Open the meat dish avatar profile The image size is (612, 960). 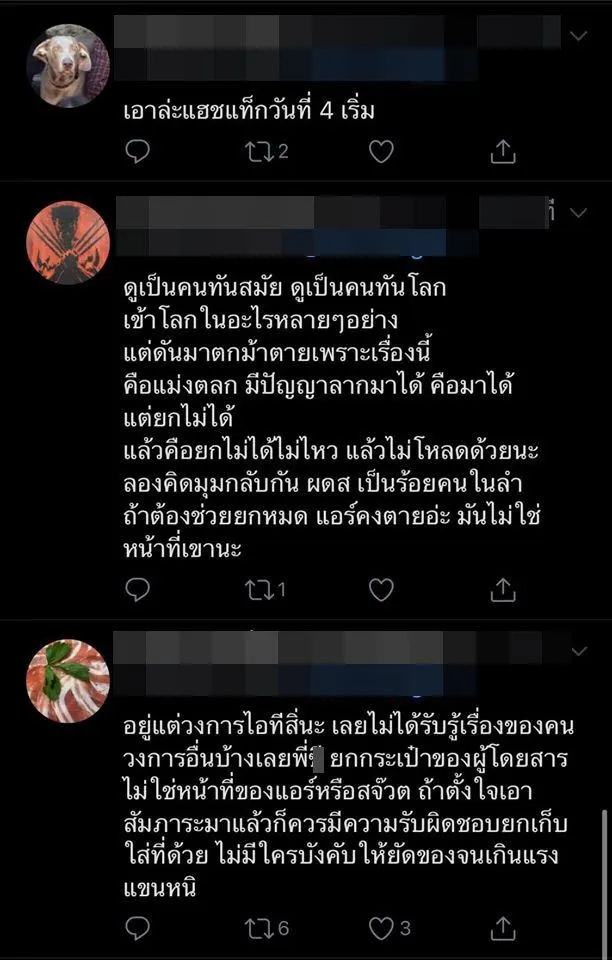68,681
